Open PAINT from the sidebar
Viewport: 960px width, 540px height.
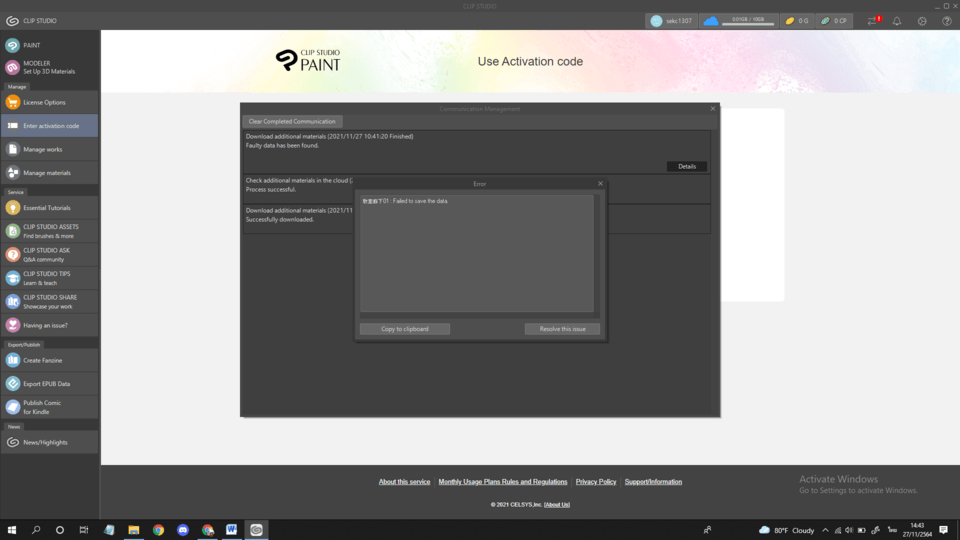click(x=49, y=45)
